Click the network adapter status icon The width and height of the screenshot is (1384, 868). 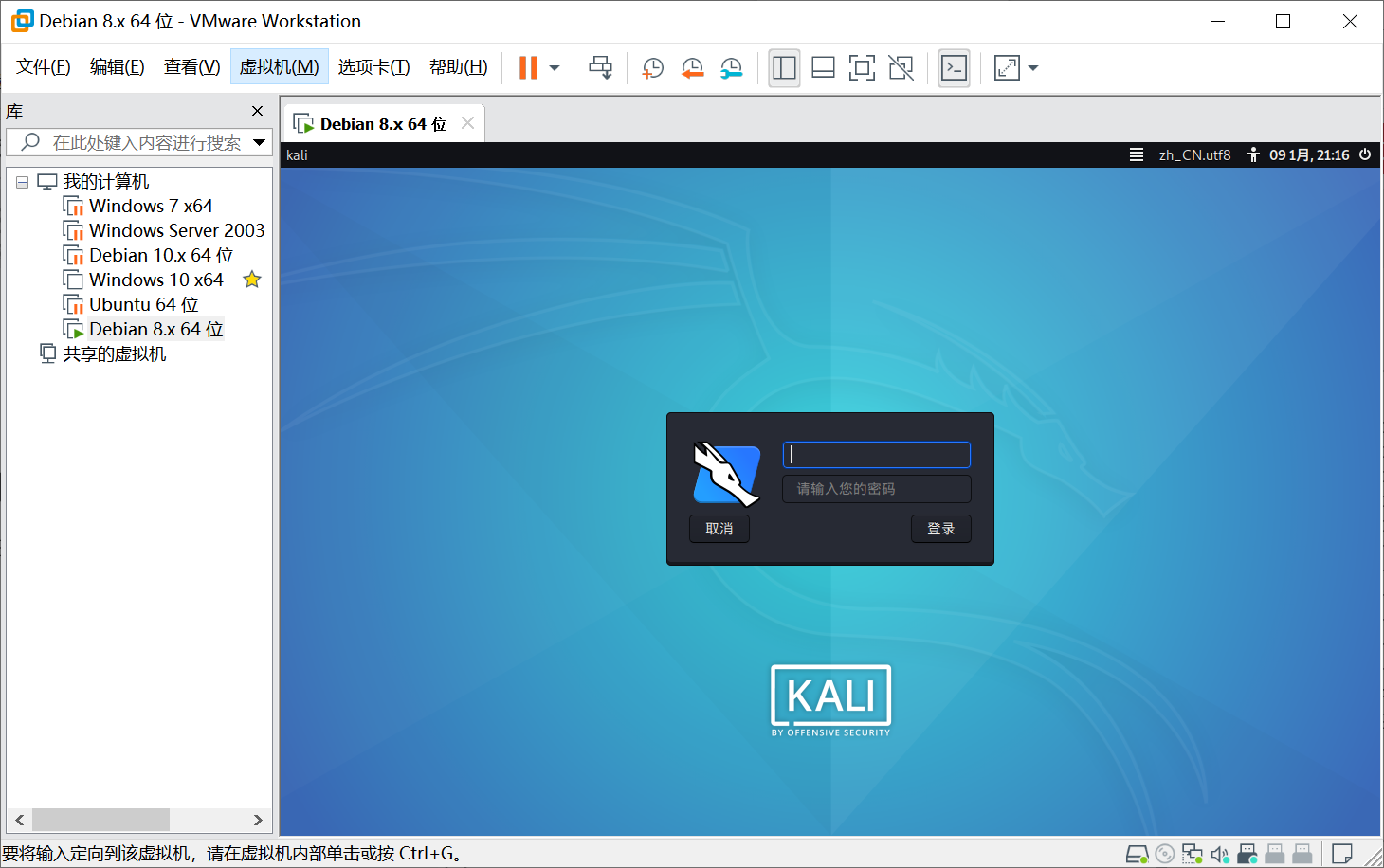(x=1193, y=854)
